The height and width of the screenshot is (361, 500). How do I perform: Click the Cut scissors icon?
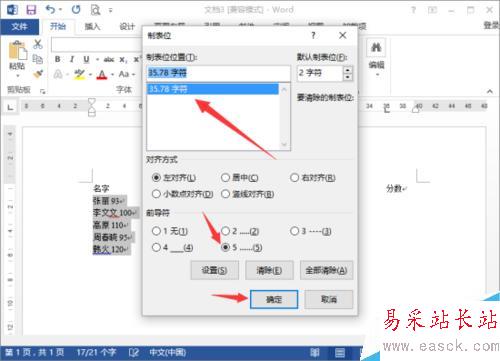(38, 44)
